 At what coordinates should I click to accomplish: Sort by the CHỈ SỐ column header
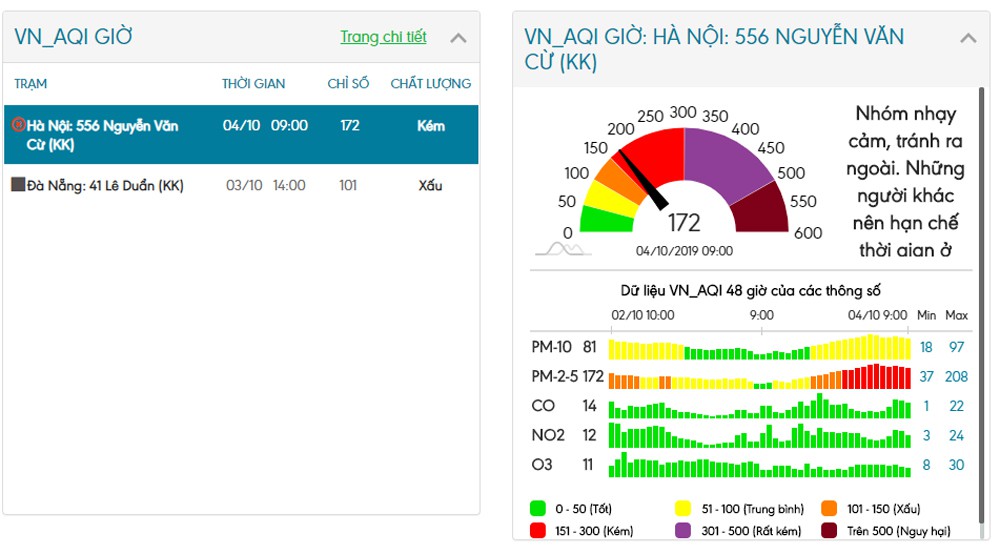[x=348, y=84]
